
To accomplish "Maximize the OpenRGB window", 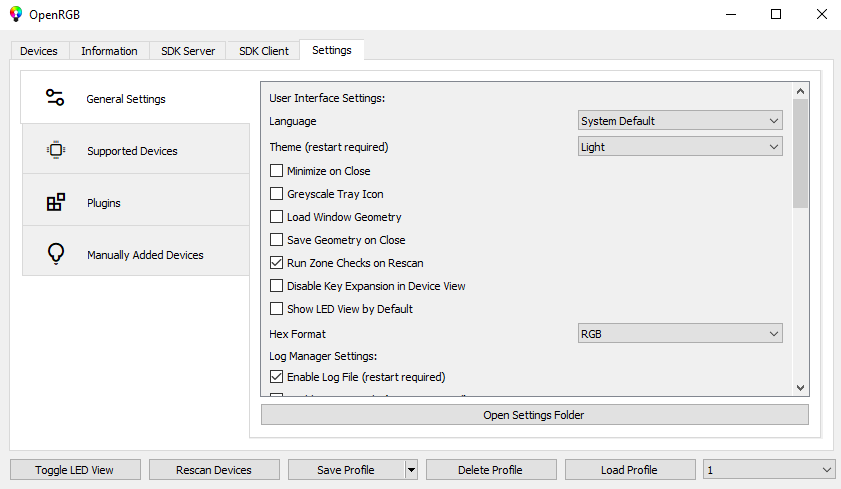I will pos(776,14).
